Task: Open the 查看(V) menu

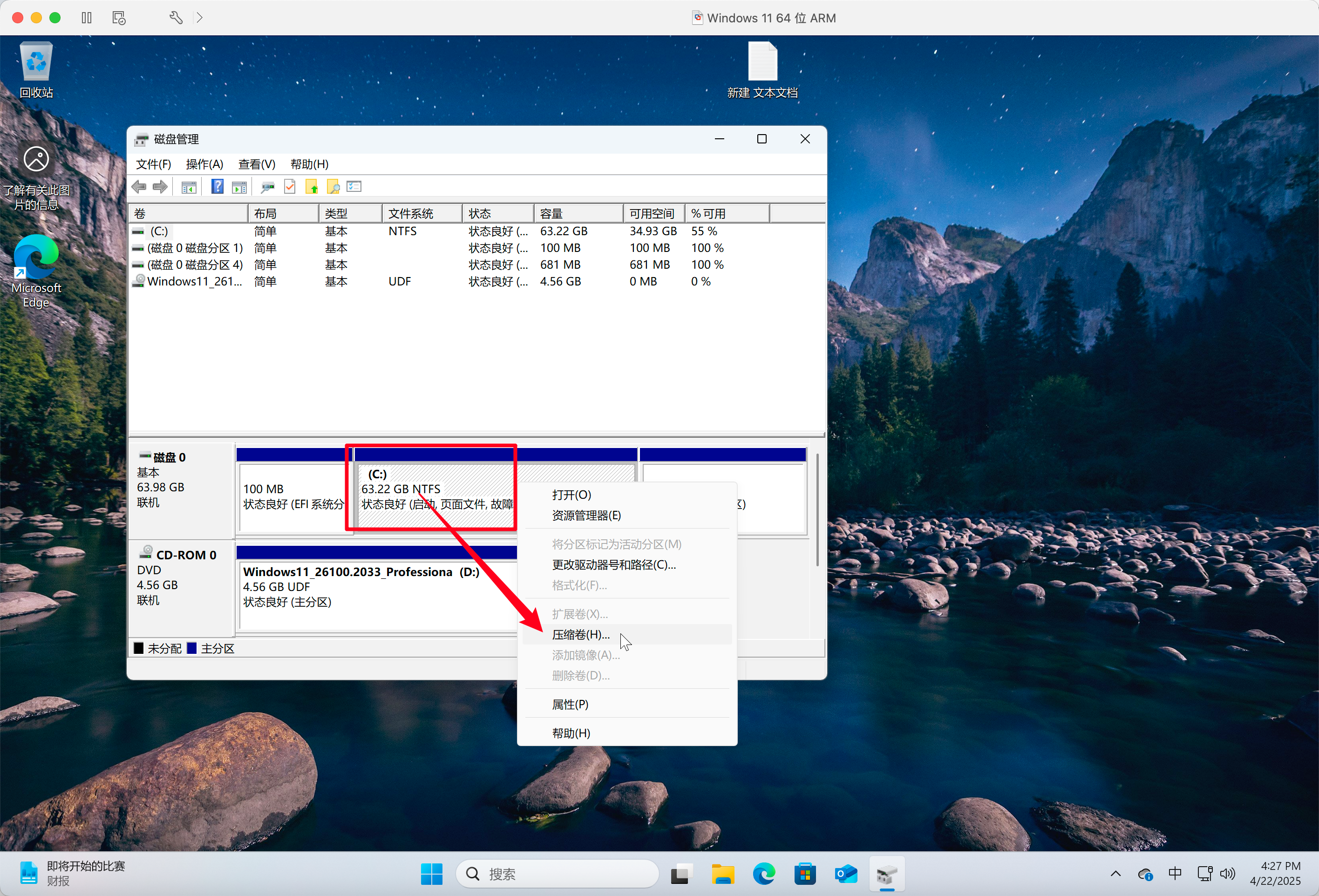Action: coord(257,164)
